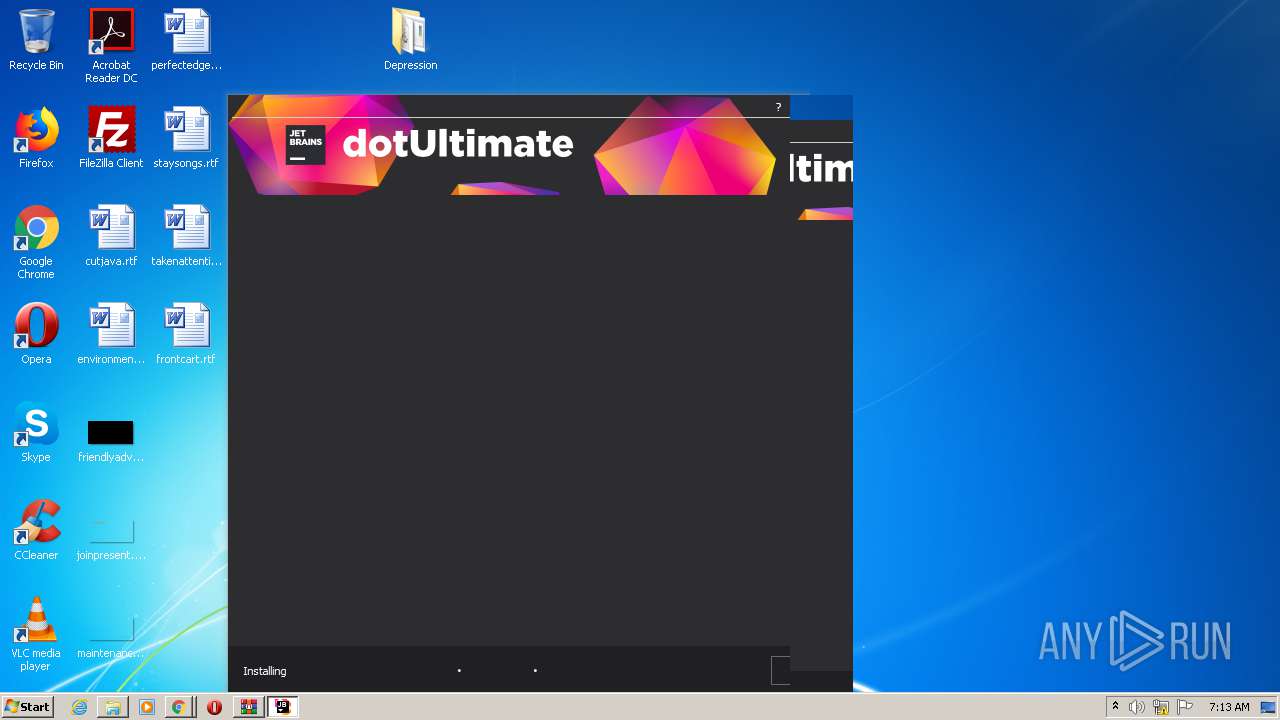Open Chrome from the taskbar
This screenshot has height=720, width=1280.
tap(178, 707)
